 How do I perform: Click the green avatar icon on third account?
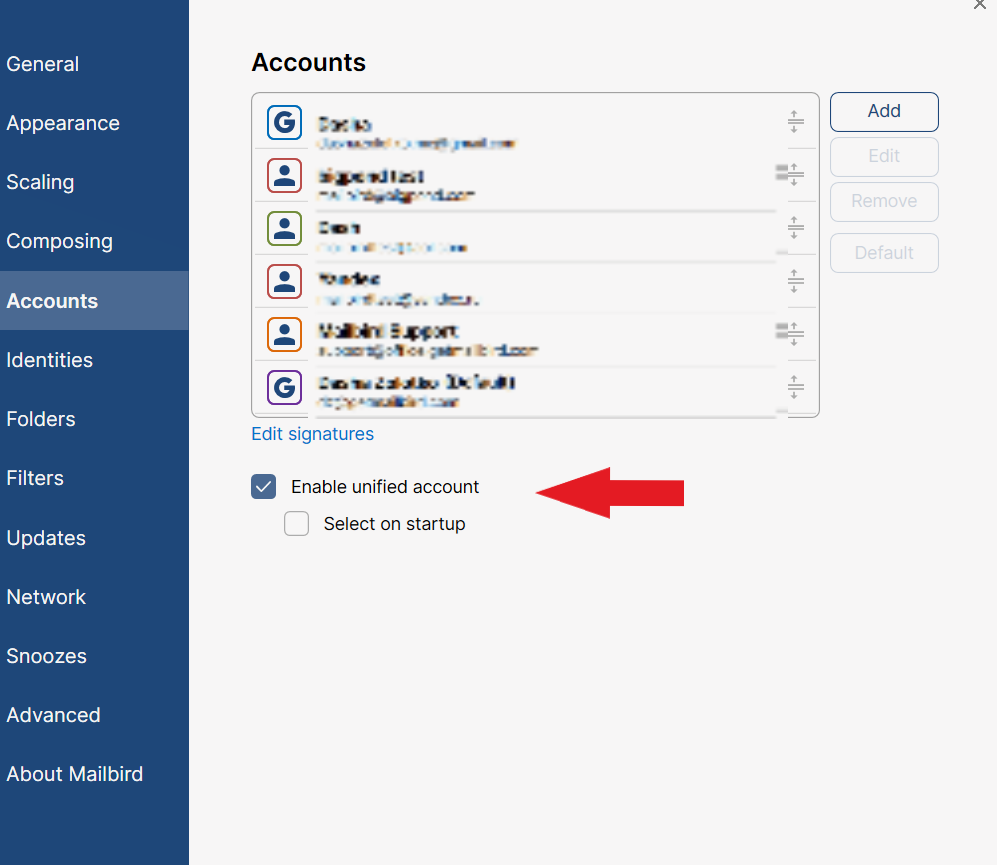283,228
